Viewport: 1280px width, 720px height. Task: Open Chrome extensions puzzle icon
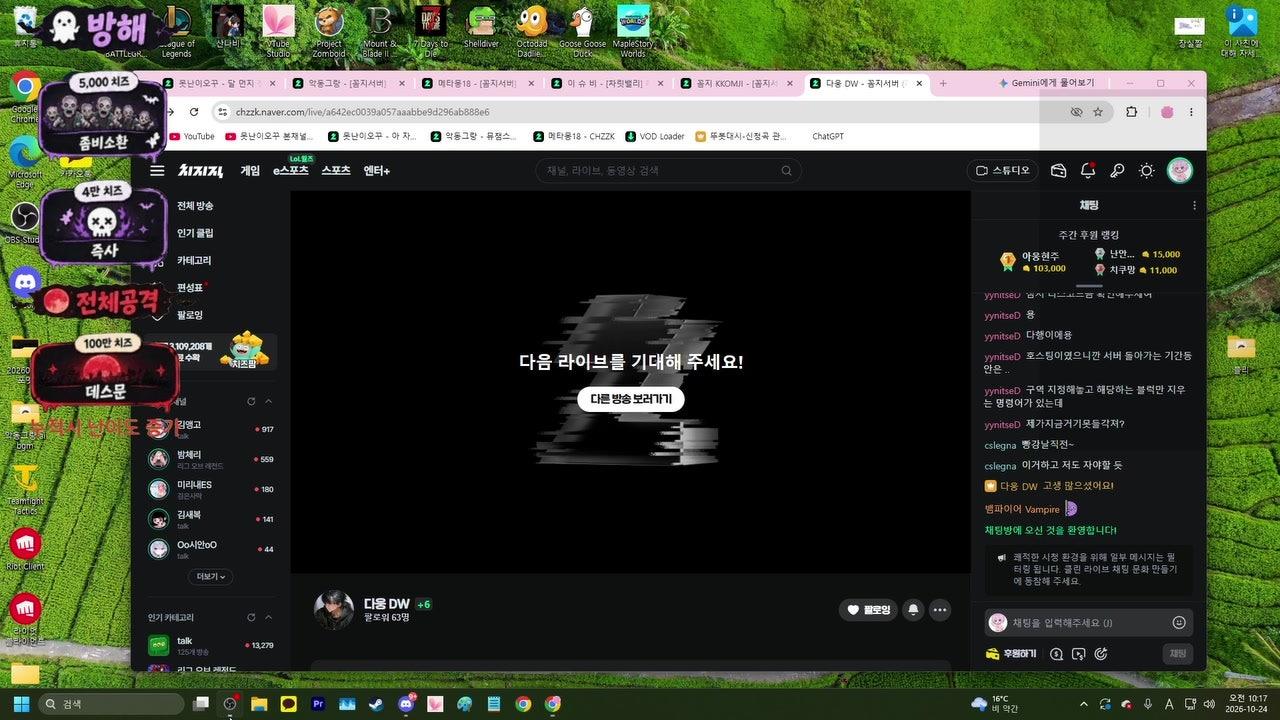tap(1132, 112)
